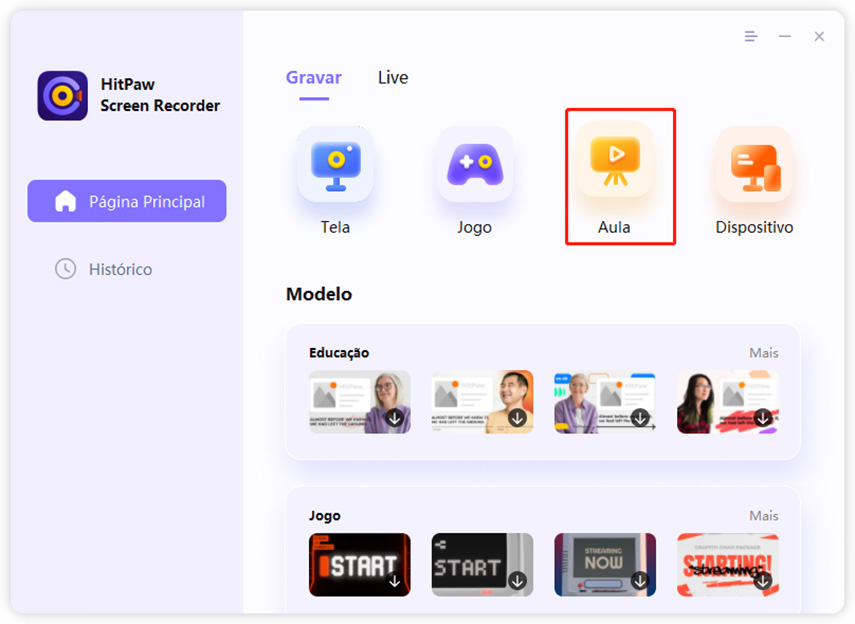Click the HitPaw Screen Recorder logo
The height and width of the screenshot is (624, 855).
tap(62, 95)
